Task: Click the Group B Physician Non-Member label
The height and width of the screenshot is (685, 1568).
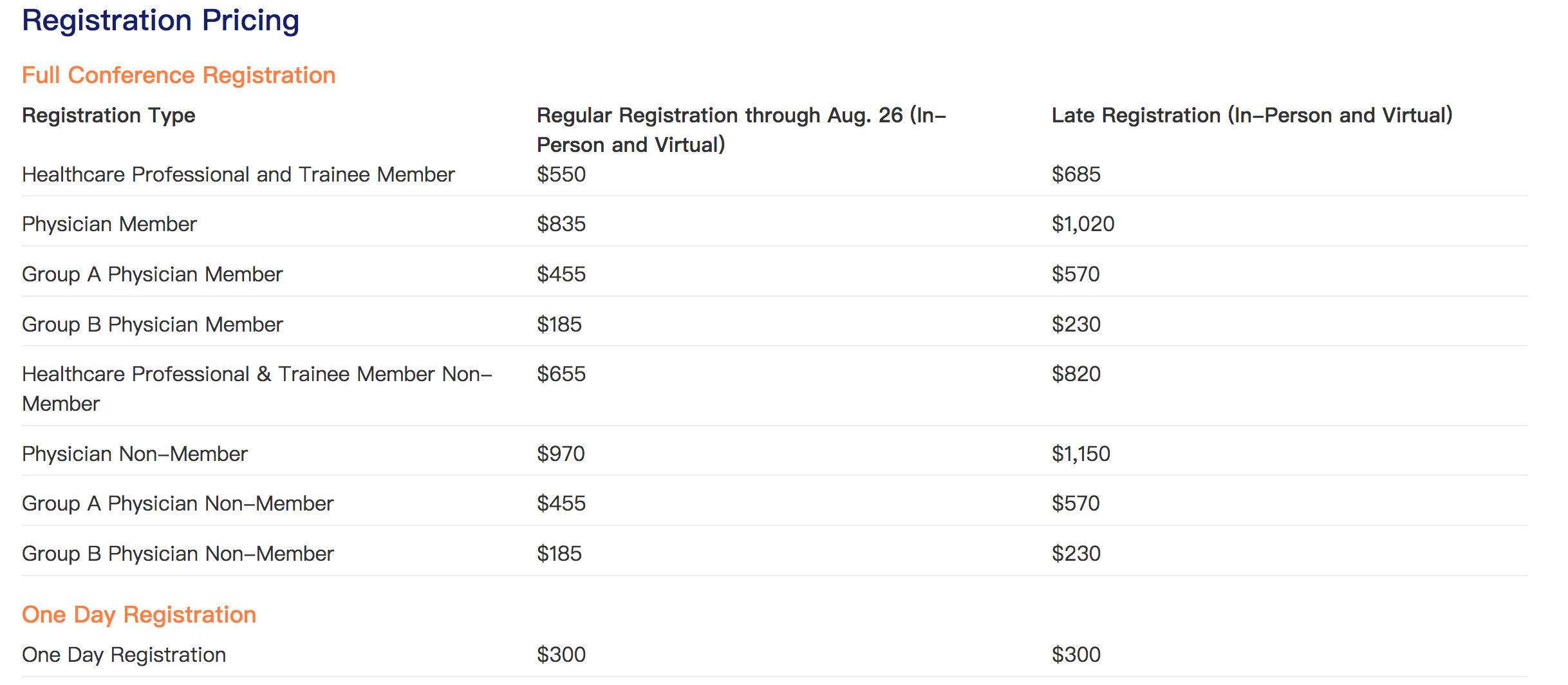Action: click(x=178, y=554)
